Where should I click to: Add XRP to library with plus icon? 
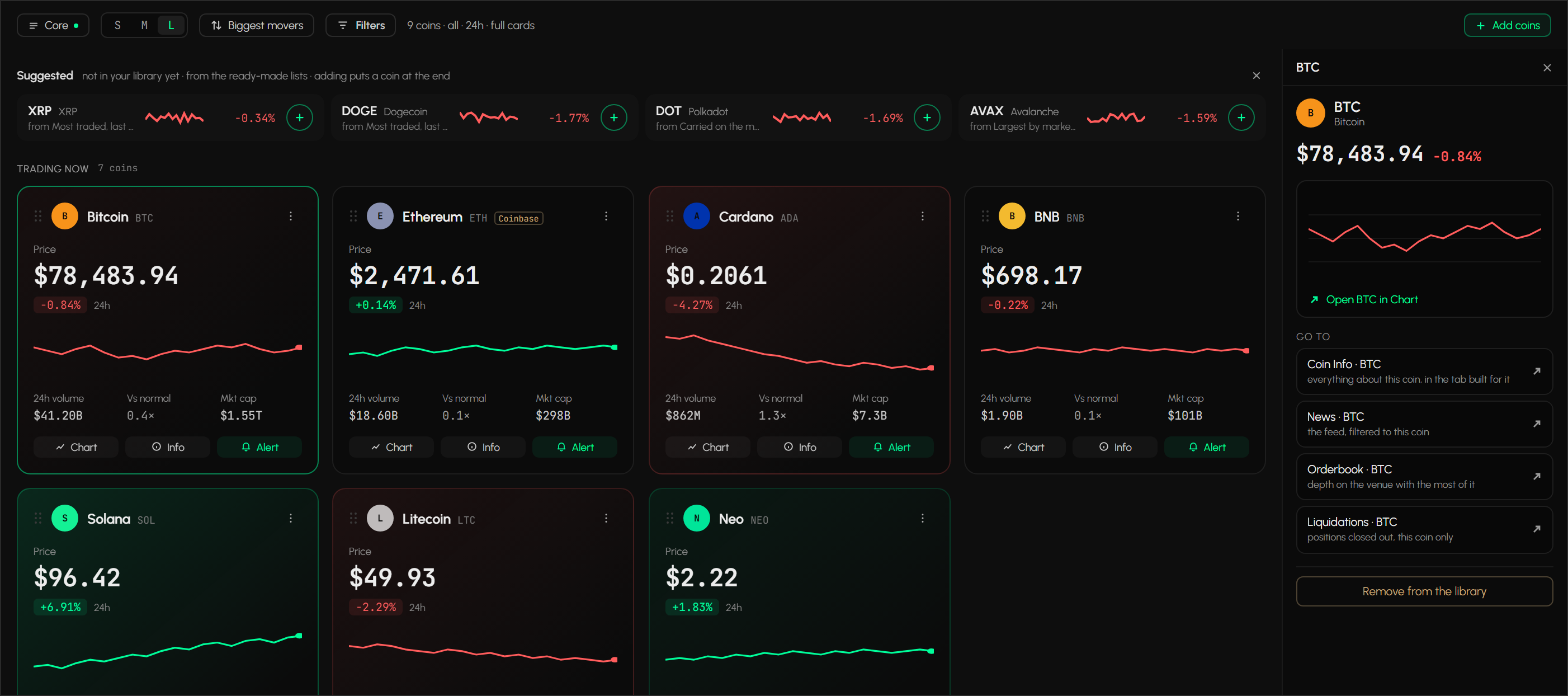point(300,117)
